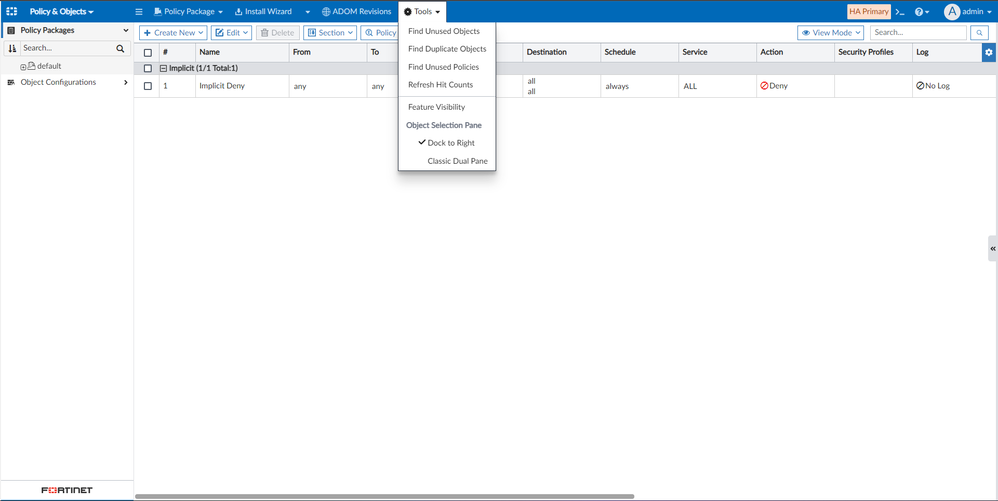Click the policy search input field
Viewport: 998px width, 501px height.
(918, 32)
